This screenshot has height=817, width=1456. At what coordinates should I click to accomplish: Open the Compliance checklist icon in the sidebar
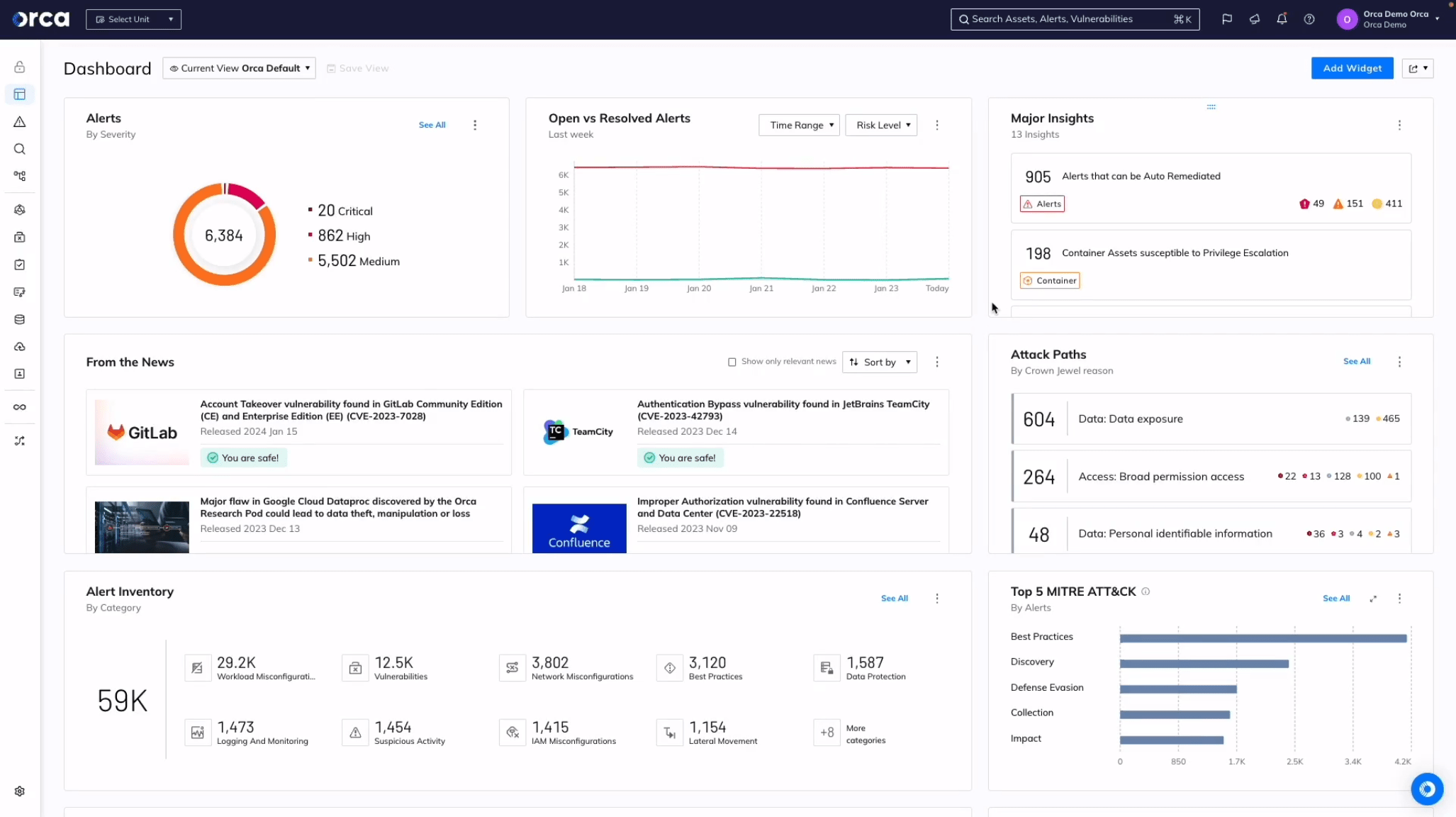(19, 264)
